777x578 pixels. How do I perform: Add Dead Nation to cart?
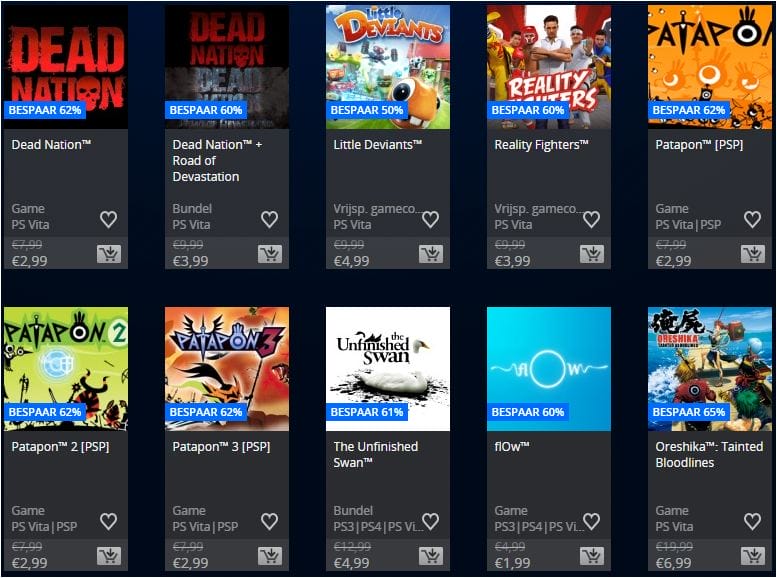click(109, 254)
